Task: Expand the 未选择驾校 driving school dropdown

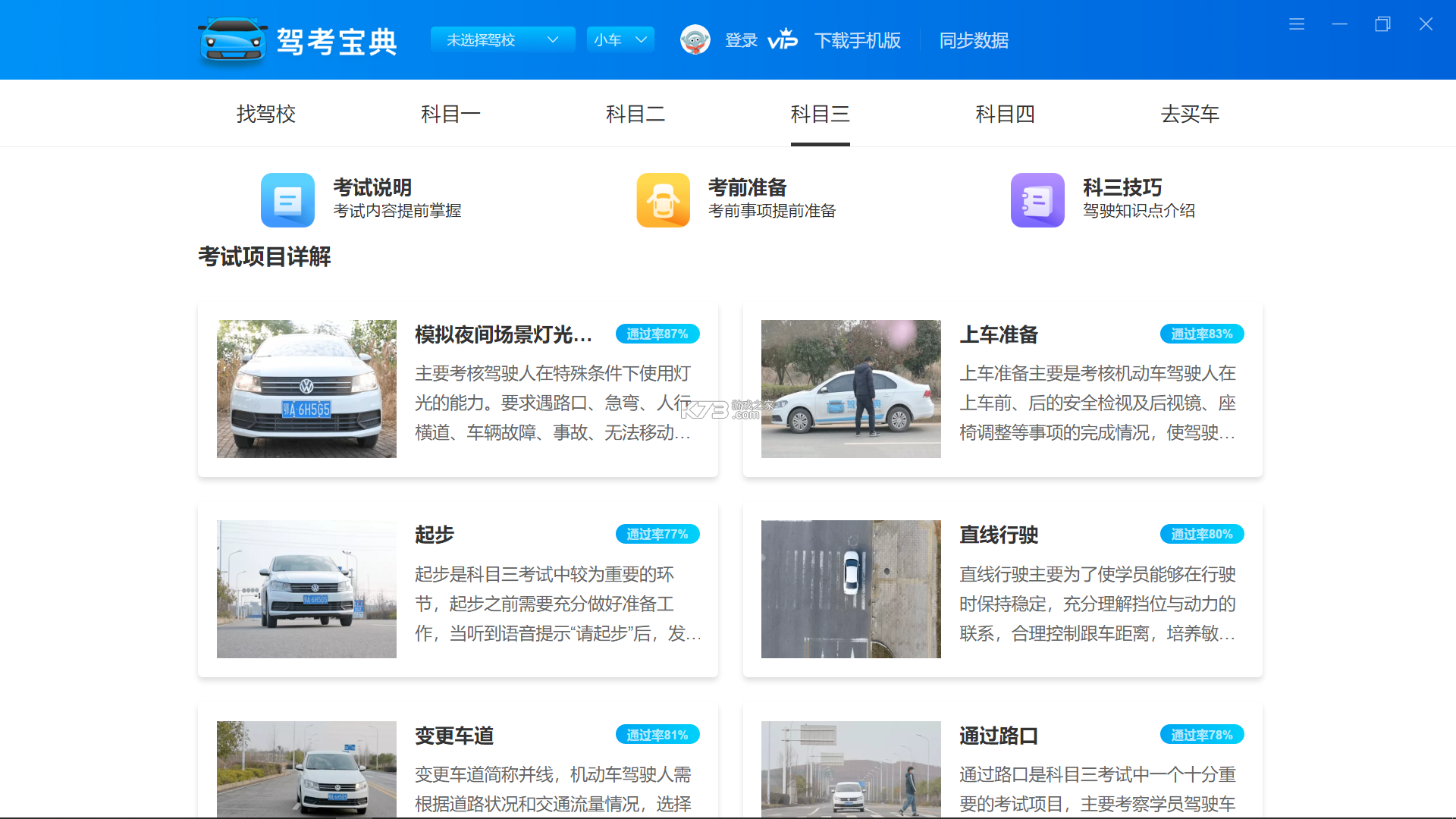Action: pyautogui.click(x=503, y=39)
